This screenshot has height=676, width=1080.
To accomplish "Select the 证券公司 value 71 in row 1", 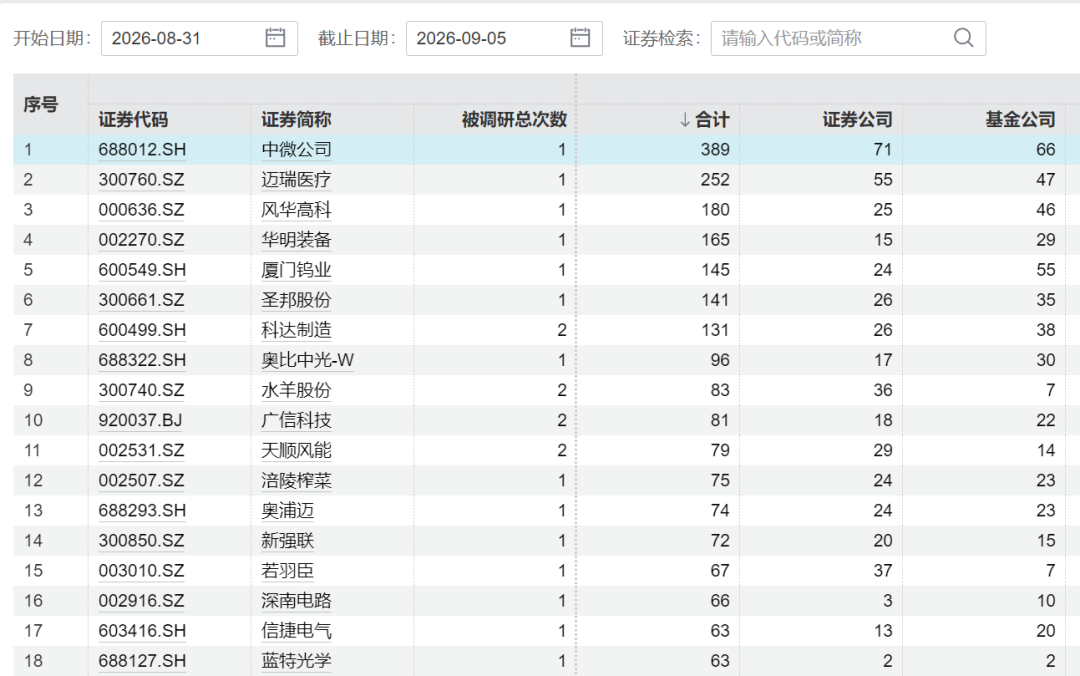I will [x=883, y=150].
